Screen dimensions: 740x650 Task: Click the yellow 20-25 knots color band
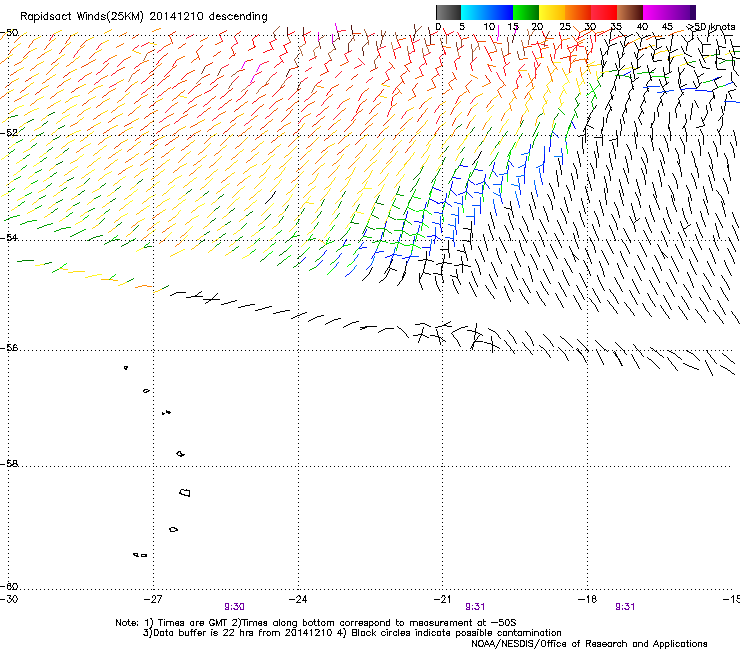[x=552, y=12]
